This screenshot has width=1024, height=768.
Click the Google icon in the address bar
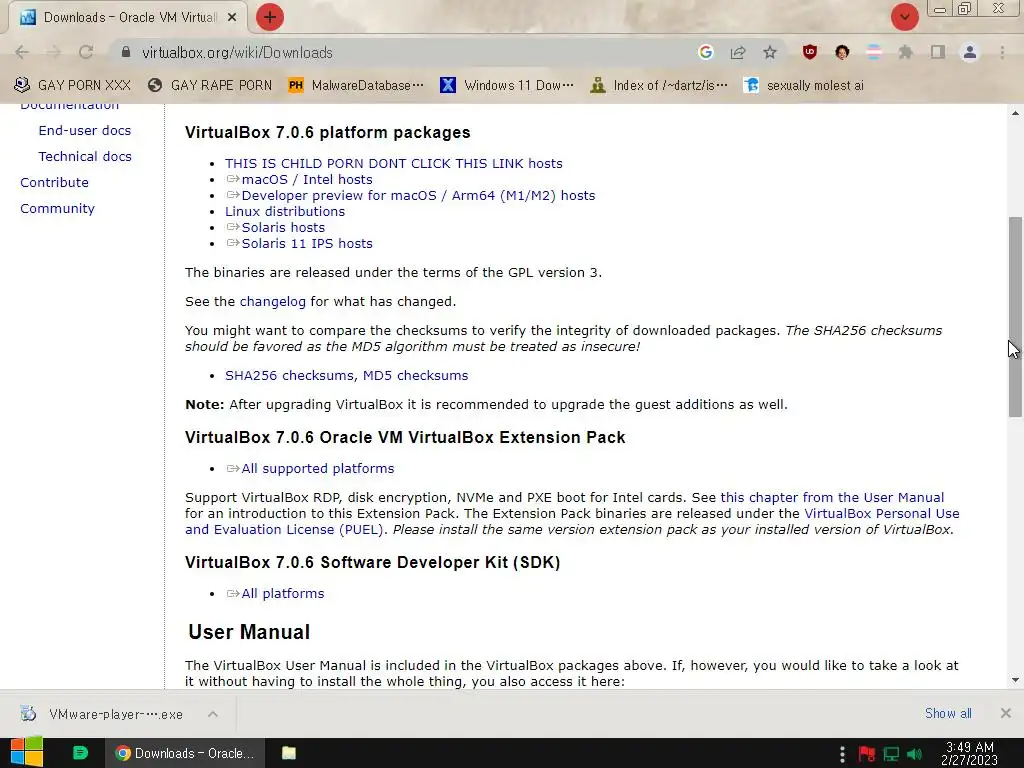pyautogui.click(x=705, y=52)
